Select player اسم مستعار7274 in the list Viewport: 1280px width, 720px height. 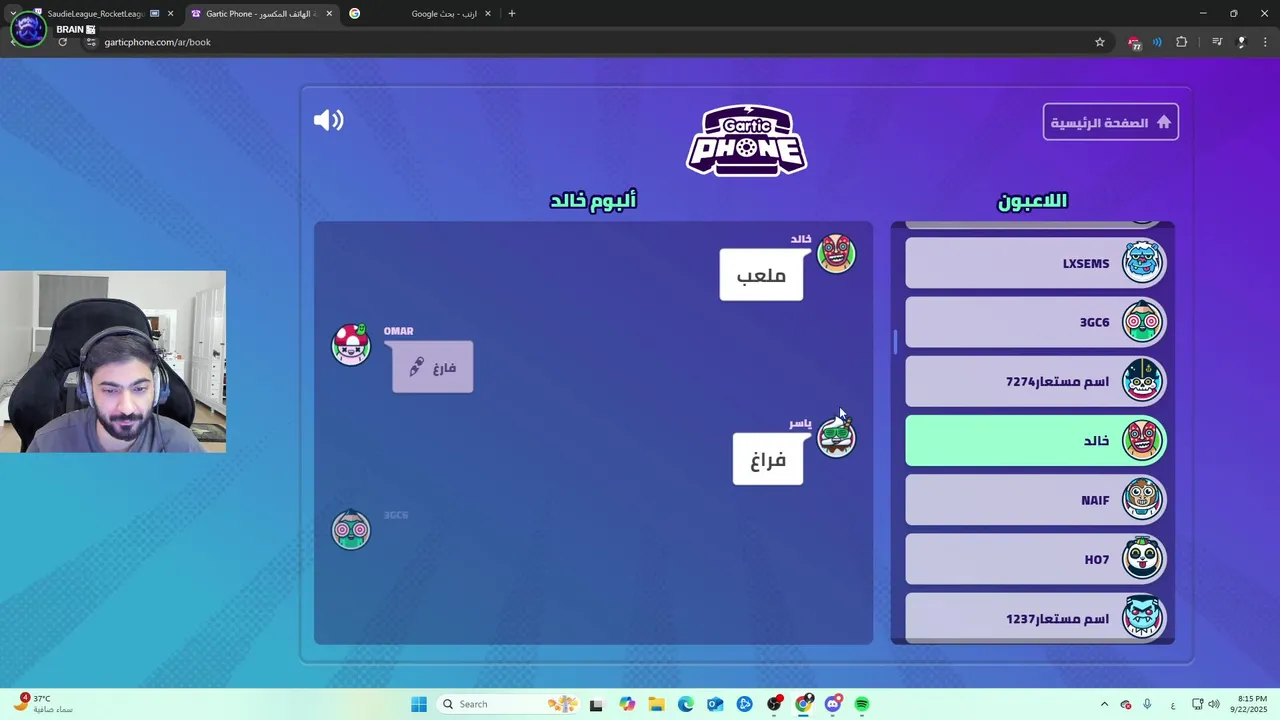[1035, 381]
